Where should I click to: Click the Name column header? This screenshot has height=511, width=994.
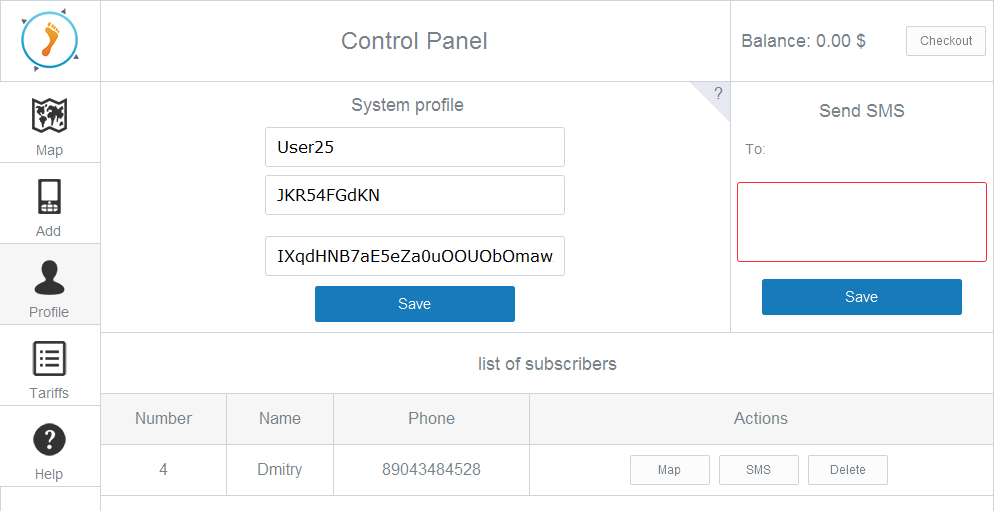point(280,419)
